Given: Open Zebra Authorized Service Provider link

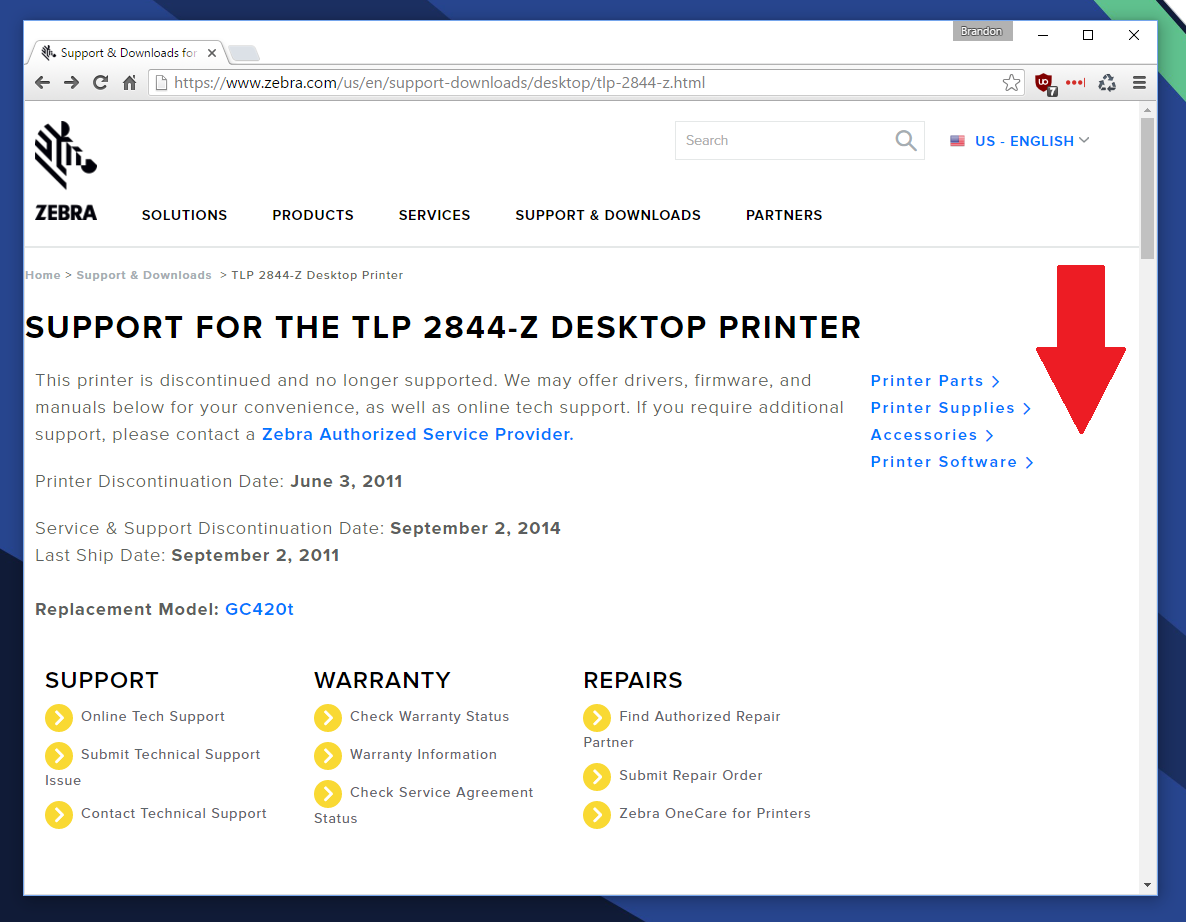Looking at the screenshot, I should [418, 434].
